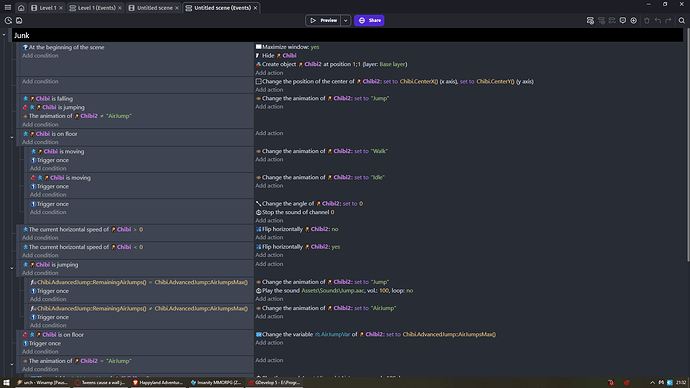The width and height of the screenshot is (690, 388).
Task: Click the save project icon
Action: coord(19,20)
